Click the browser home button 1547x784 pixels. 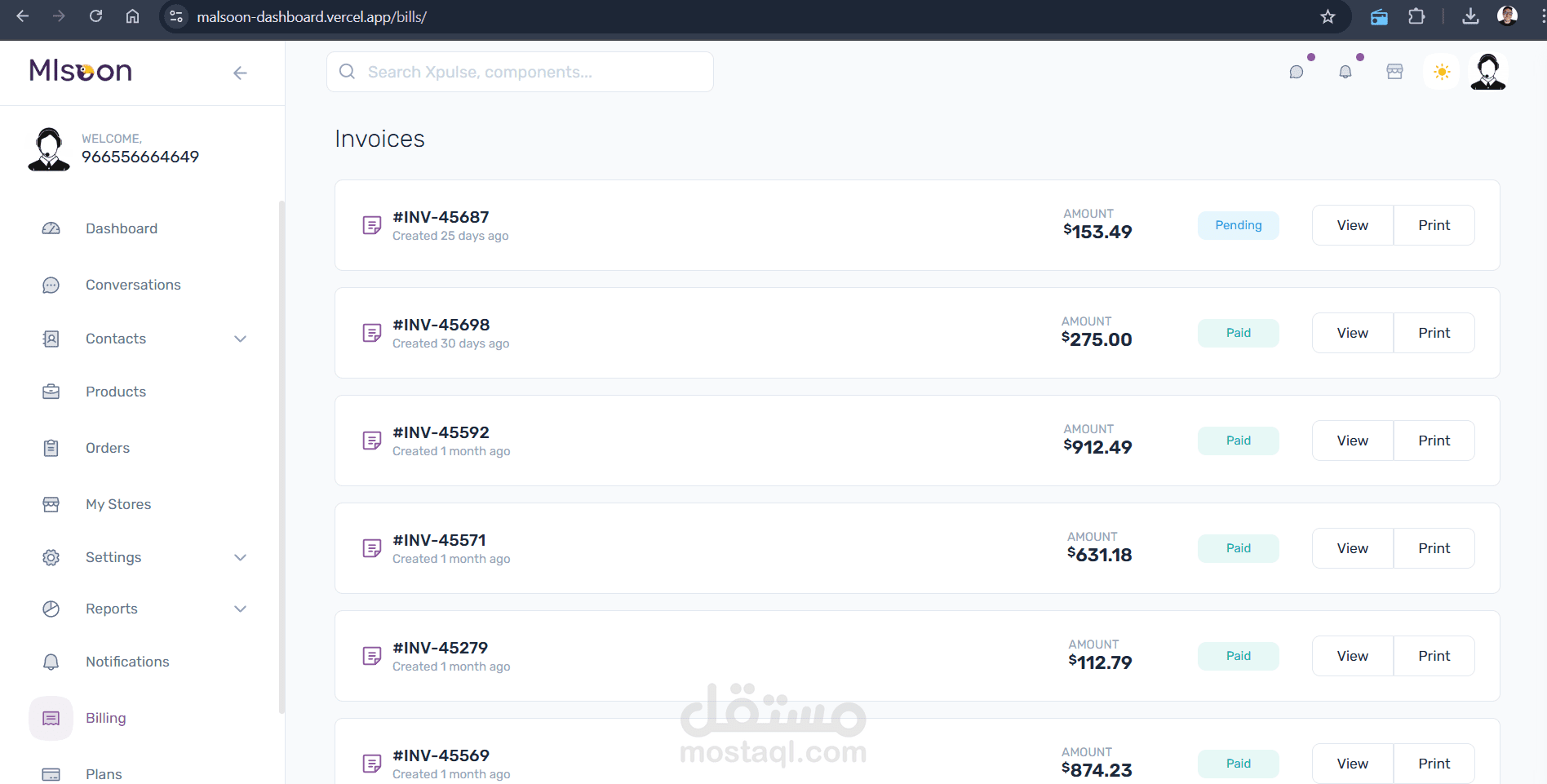point(132,16)
